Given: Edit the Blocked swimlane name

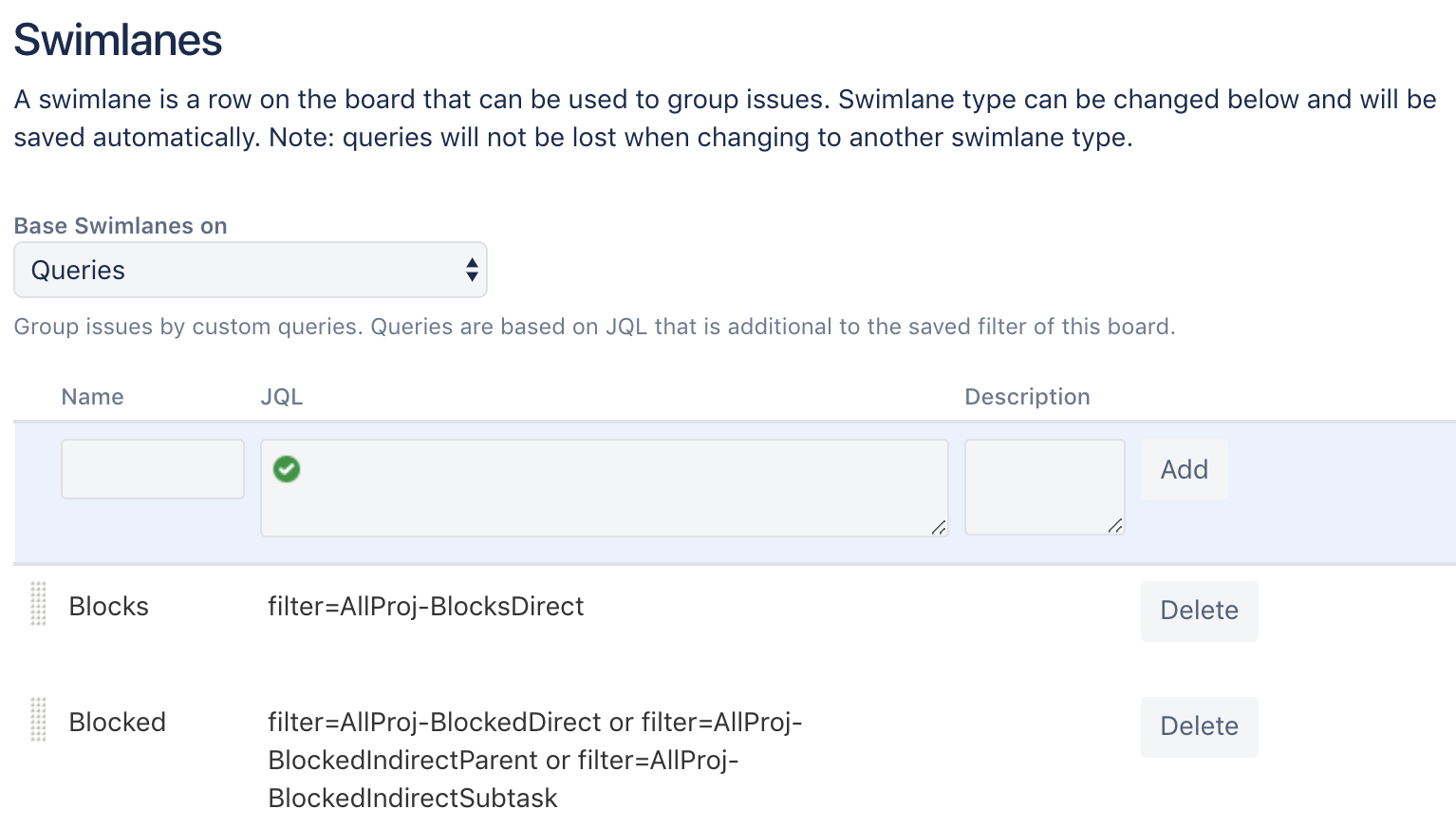Looking at the screenshot, I should (118, 723).
